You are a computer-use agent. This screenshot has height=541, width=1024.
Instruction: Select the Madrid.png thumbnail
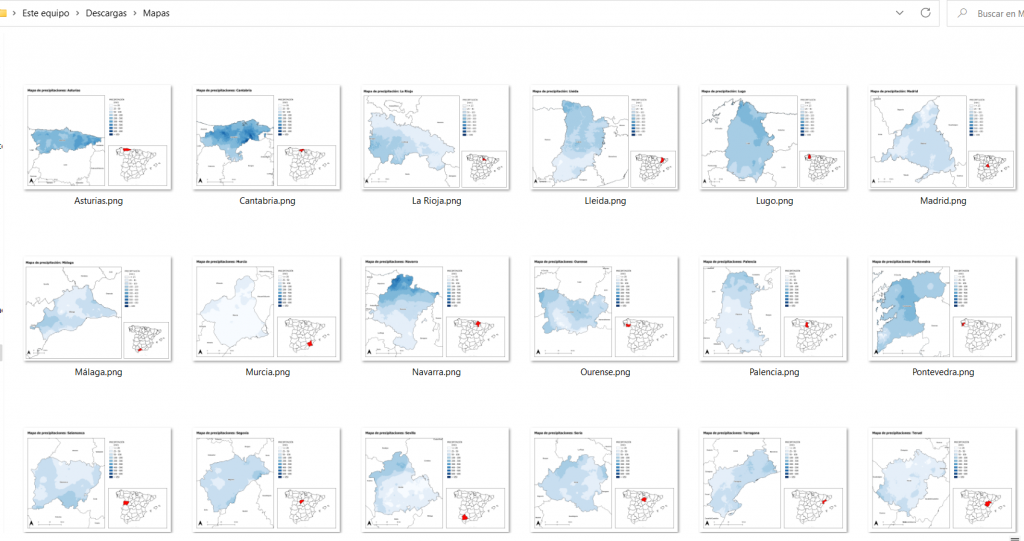coord(943,137)
